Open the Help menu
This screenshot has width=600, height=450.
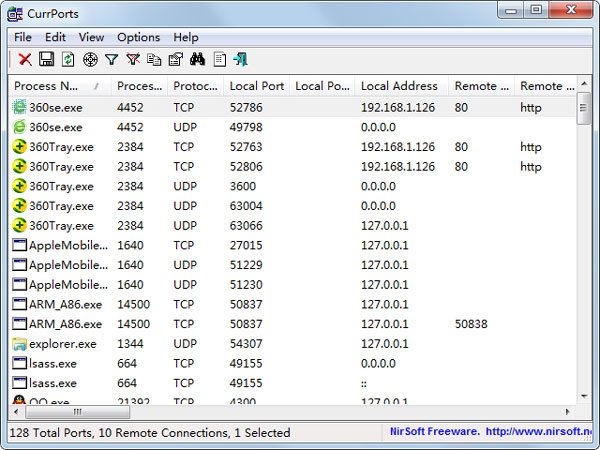tap(186, 38)
